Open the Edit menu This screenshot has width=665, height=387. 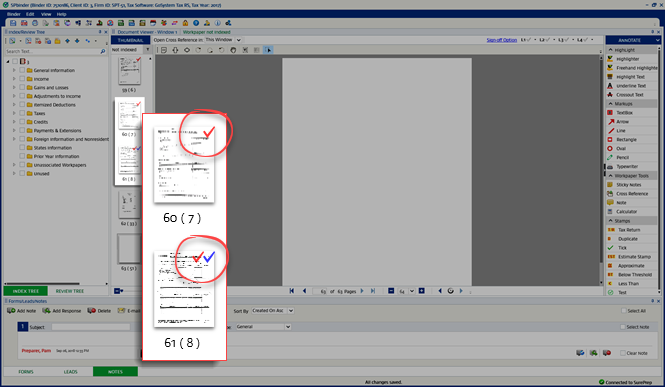30,14
